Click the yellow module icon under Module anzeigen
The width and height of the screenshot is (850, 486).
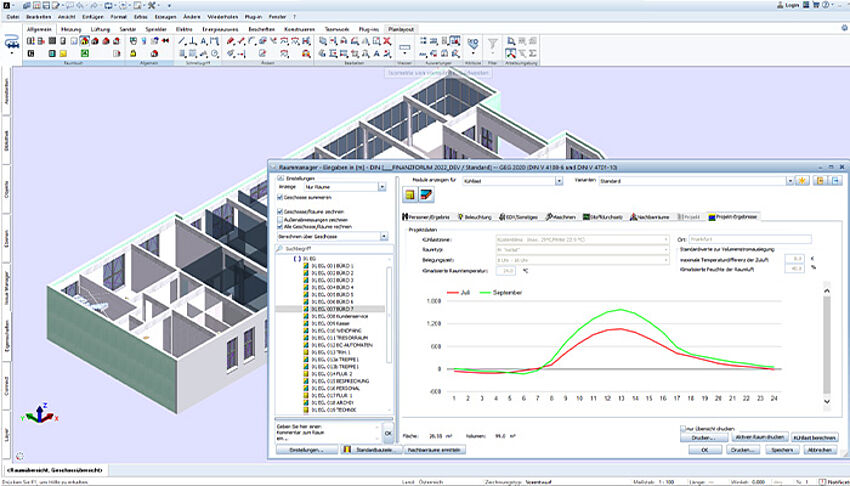click(x=410, y=196)
